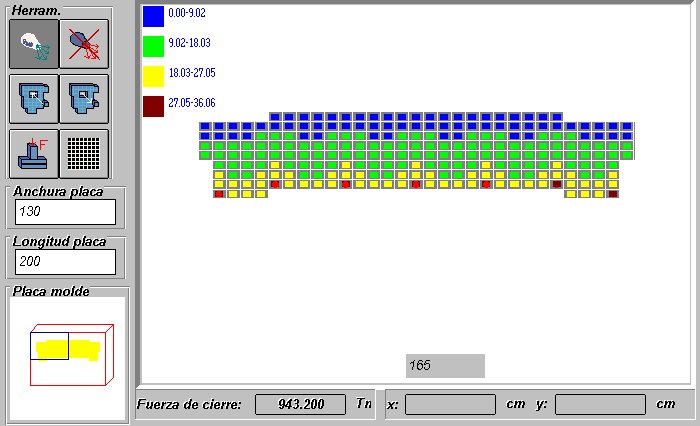This screenshot has width=700, height=426.
Task: Toggle the mesh grid display icon
Action: pos(84,153)
